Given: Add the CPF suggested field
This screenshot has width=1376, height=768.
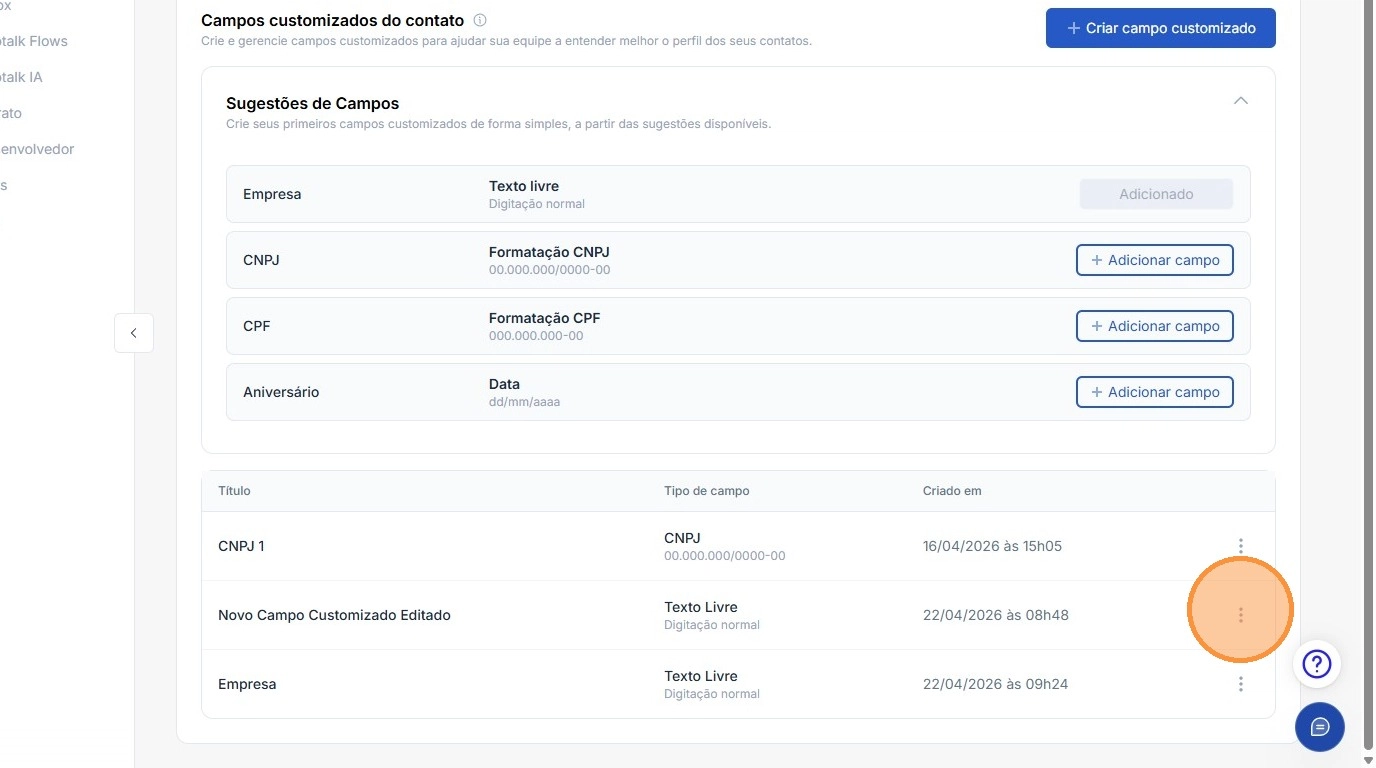Looking at the screenshot, I should click(1154, 326).
